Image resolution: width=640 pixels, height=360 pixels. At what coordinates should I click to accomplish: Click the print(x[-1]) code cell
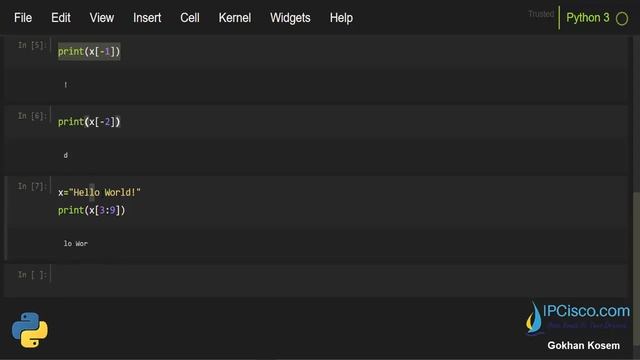pos(89,51)
